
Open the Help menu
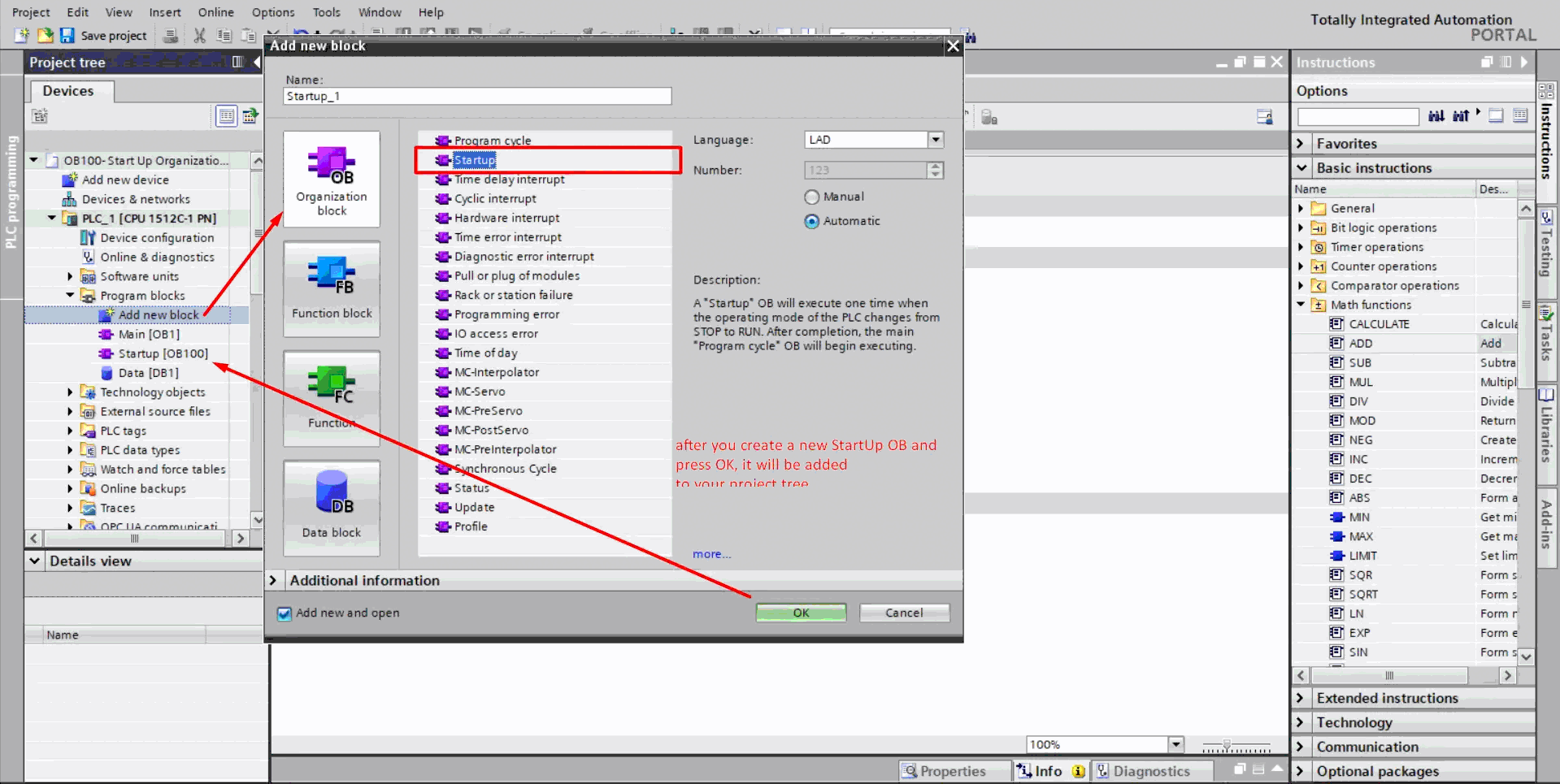[x=431, y=12]
